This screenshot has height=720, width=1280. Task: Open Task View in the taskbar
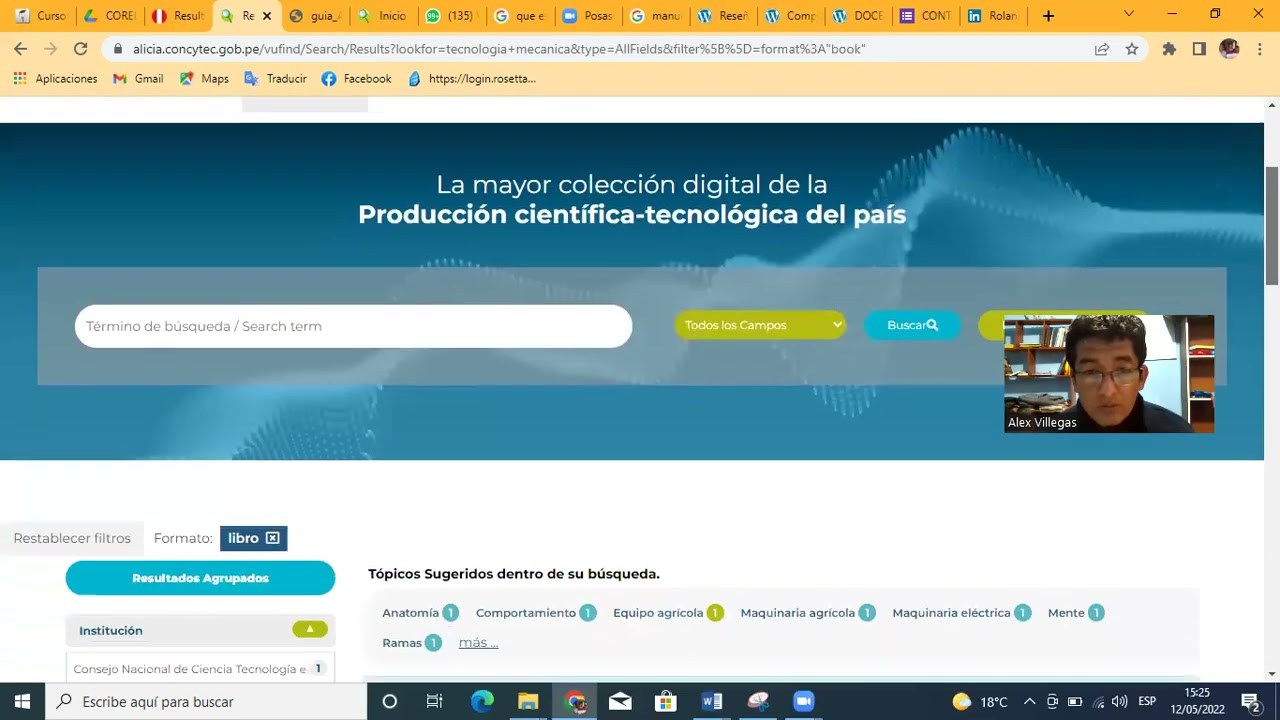435,701
